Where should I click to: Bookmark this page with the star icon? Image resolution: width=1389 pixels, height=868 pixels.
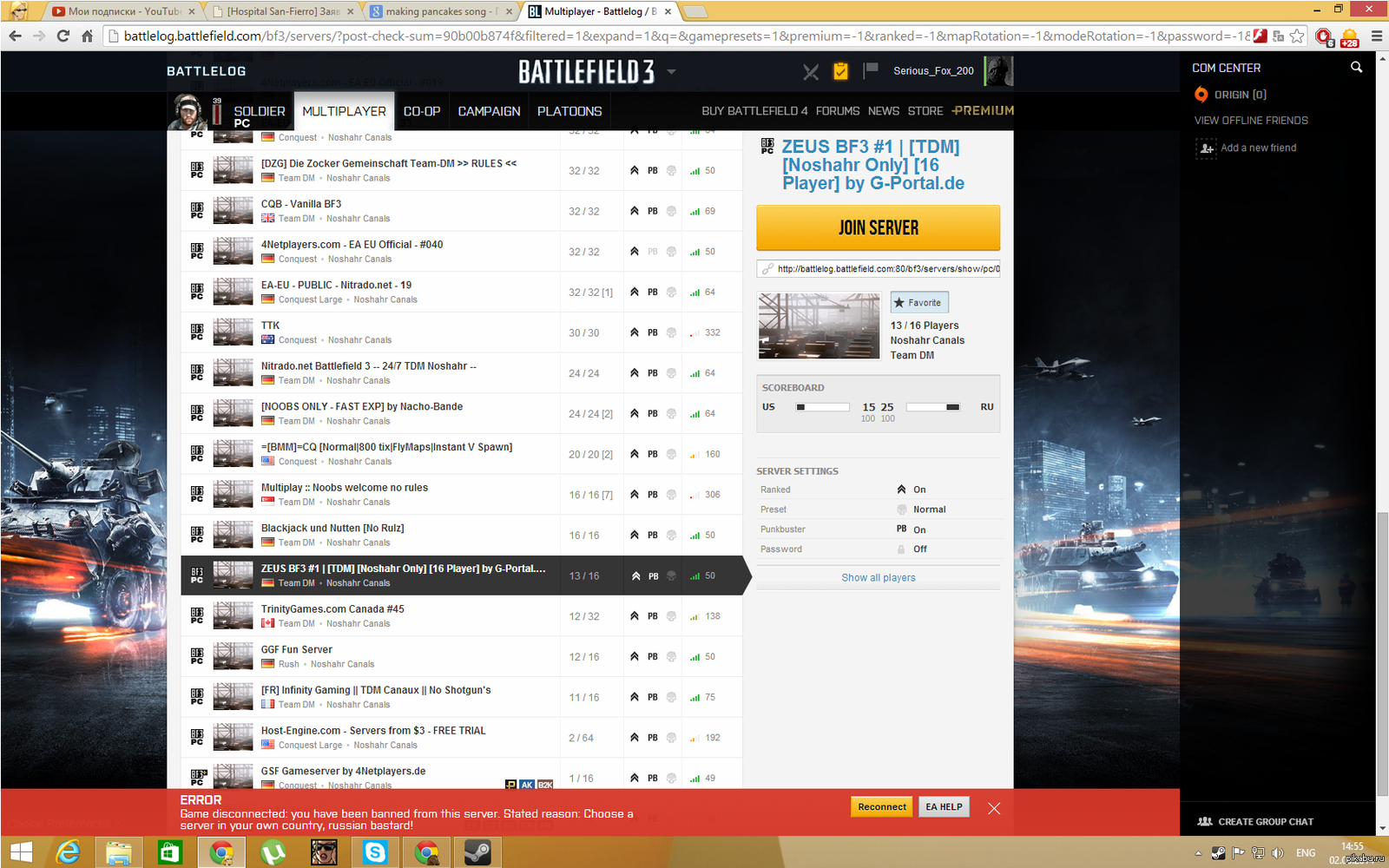(1297, 36)
